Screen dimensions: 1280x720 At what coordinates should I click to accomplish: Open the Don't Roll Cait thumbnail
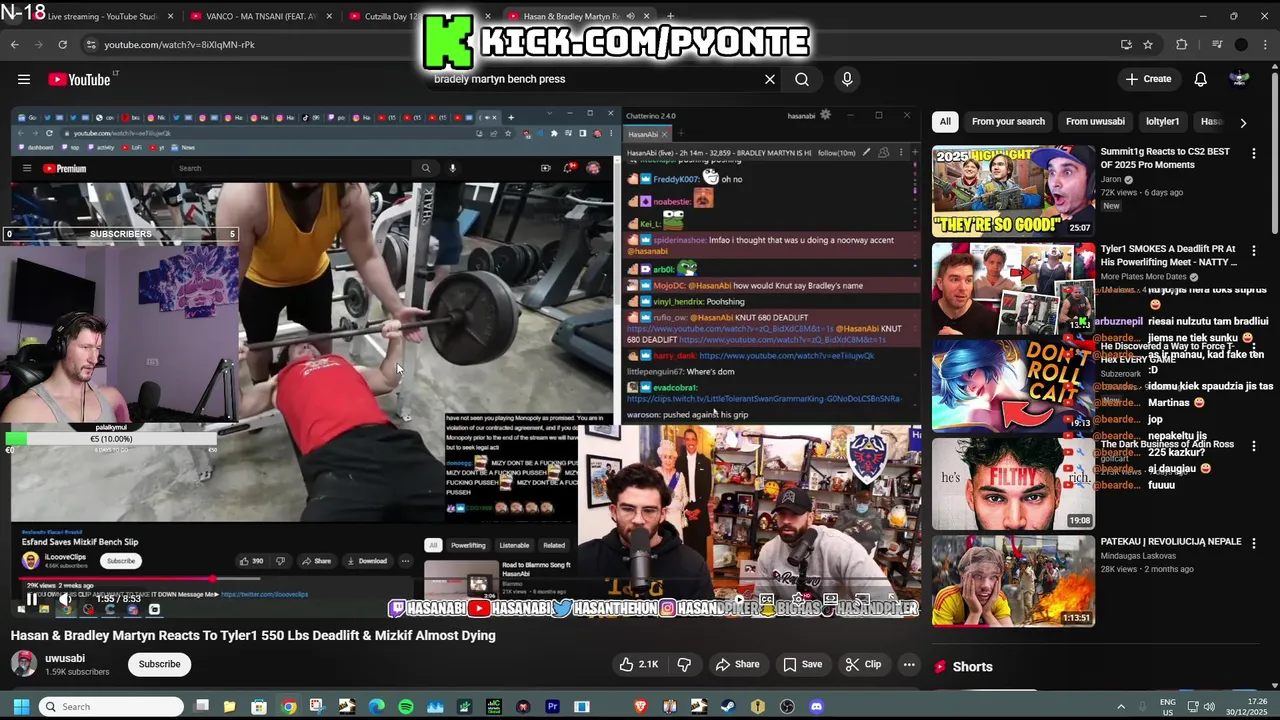pyautogui.click(x=1013, y=386)
